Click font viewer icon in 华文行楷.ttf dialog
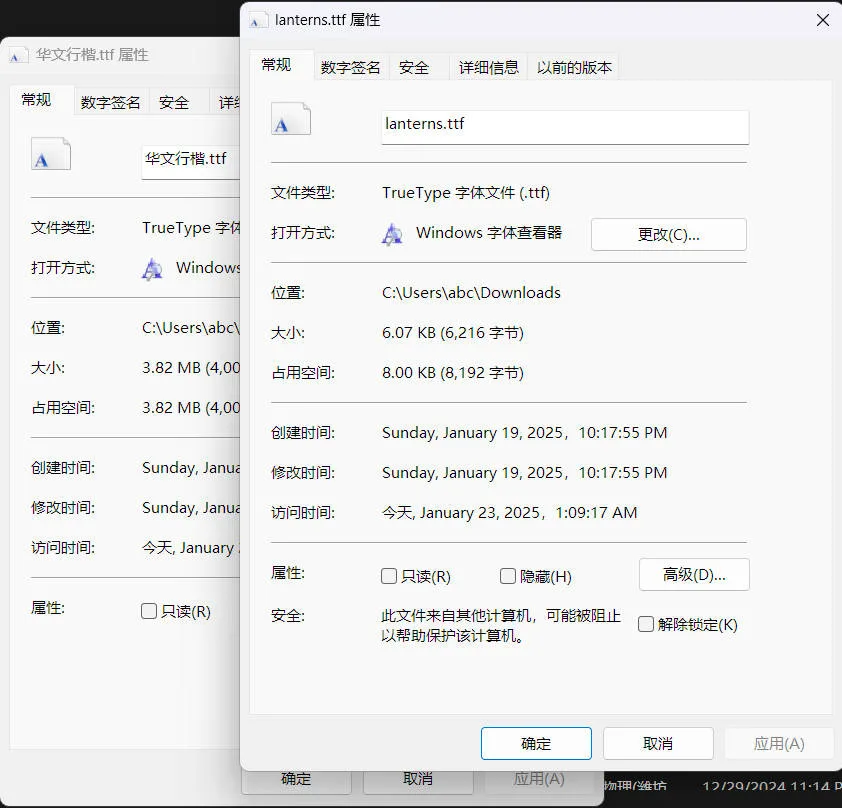The width and height of the screenshot is (842, 808). (153, 268)
